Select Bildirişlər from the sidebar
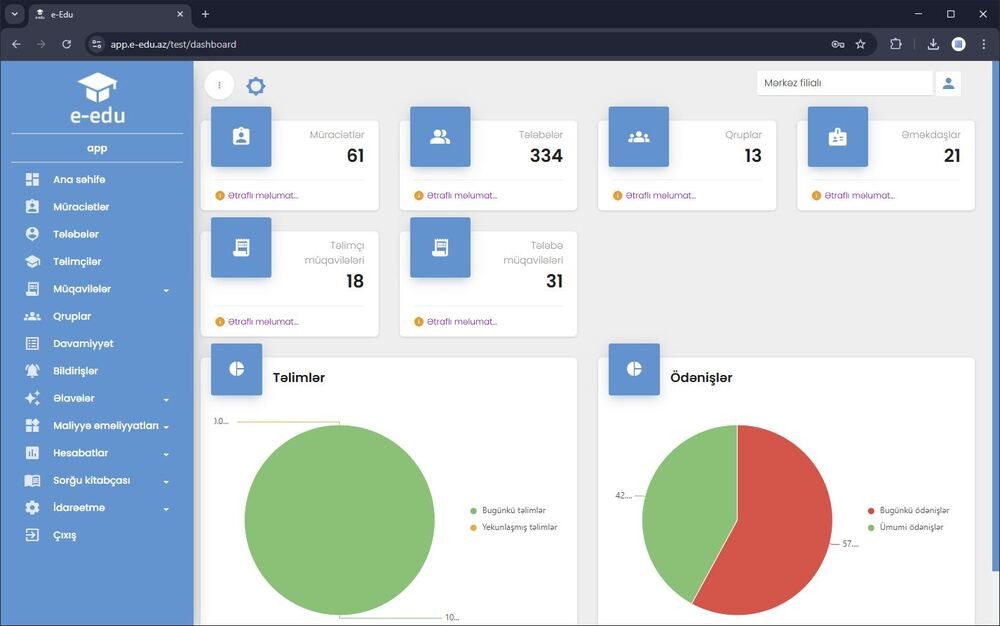Image resolution: width=1000 pixels, height=626 pixels. pos(75,371)
